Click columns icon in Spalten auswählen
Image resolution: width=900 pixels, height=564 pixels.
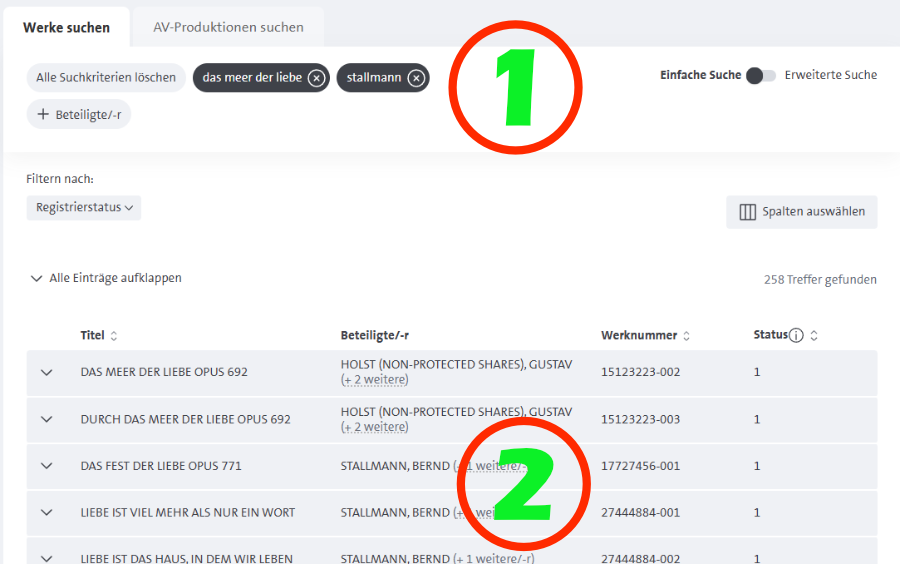pyautogui.click(x=747, y=212)
